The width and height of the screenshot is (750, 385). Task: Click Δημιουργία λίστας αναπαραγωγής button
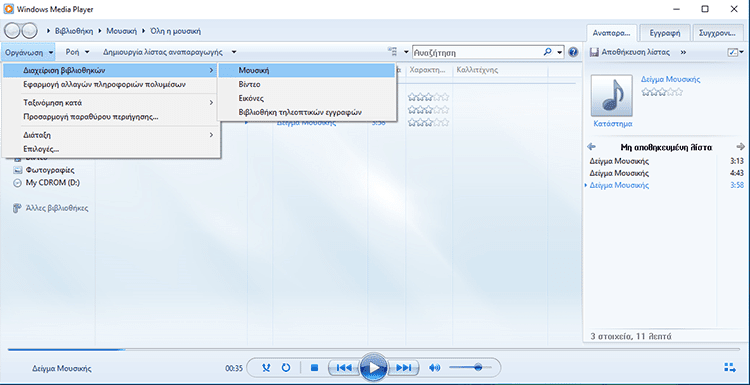point(163,52)
